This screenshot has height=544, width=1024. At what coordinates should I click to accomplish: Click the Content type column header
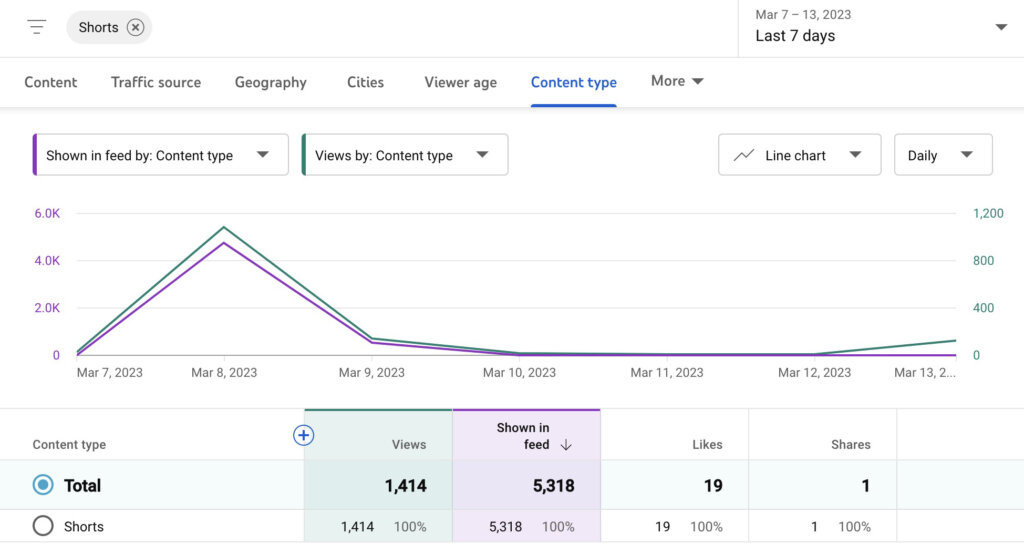[69, 445]
